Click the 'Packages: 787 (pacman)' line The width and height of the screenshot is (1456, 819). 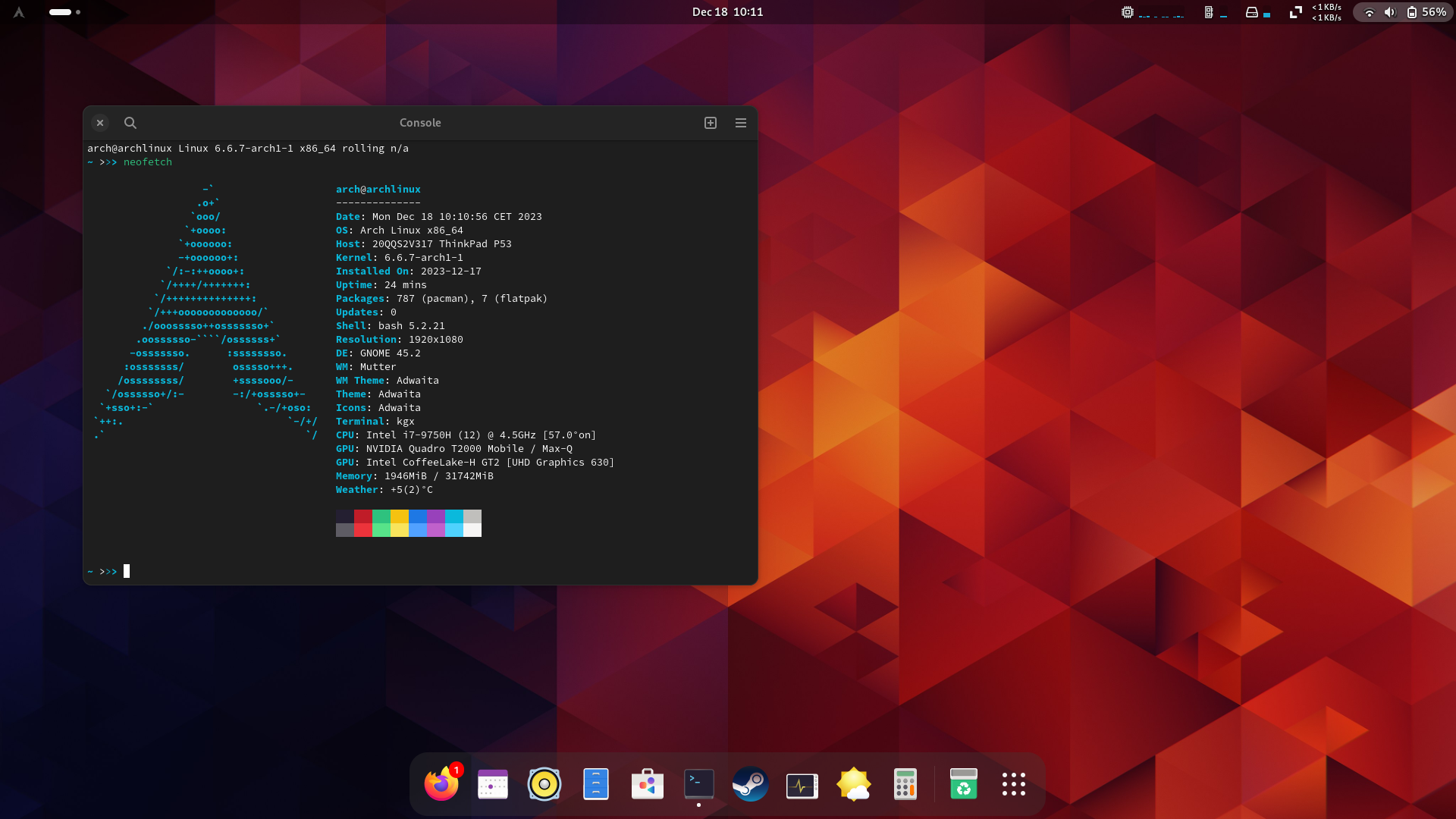point(441,299)
